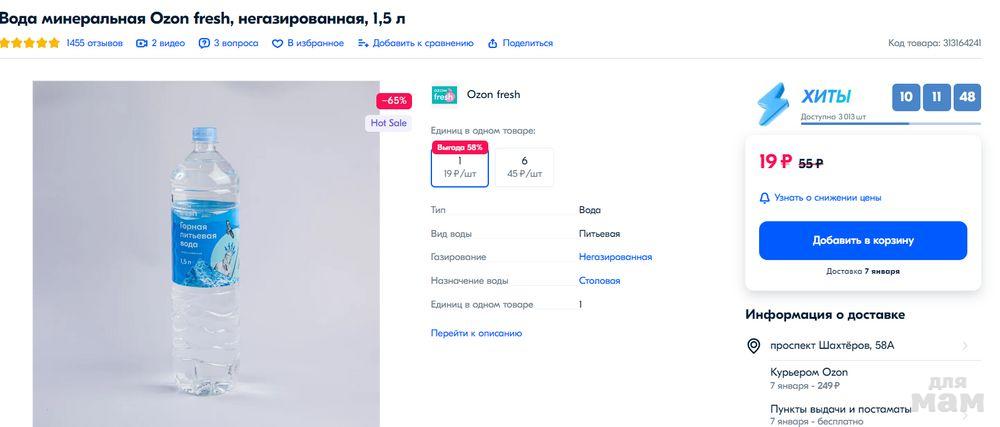Click the lightning bolt Хиты icon
This screenshot has height=427, width=1000.
pyautogui.click(x=772, y=103)
